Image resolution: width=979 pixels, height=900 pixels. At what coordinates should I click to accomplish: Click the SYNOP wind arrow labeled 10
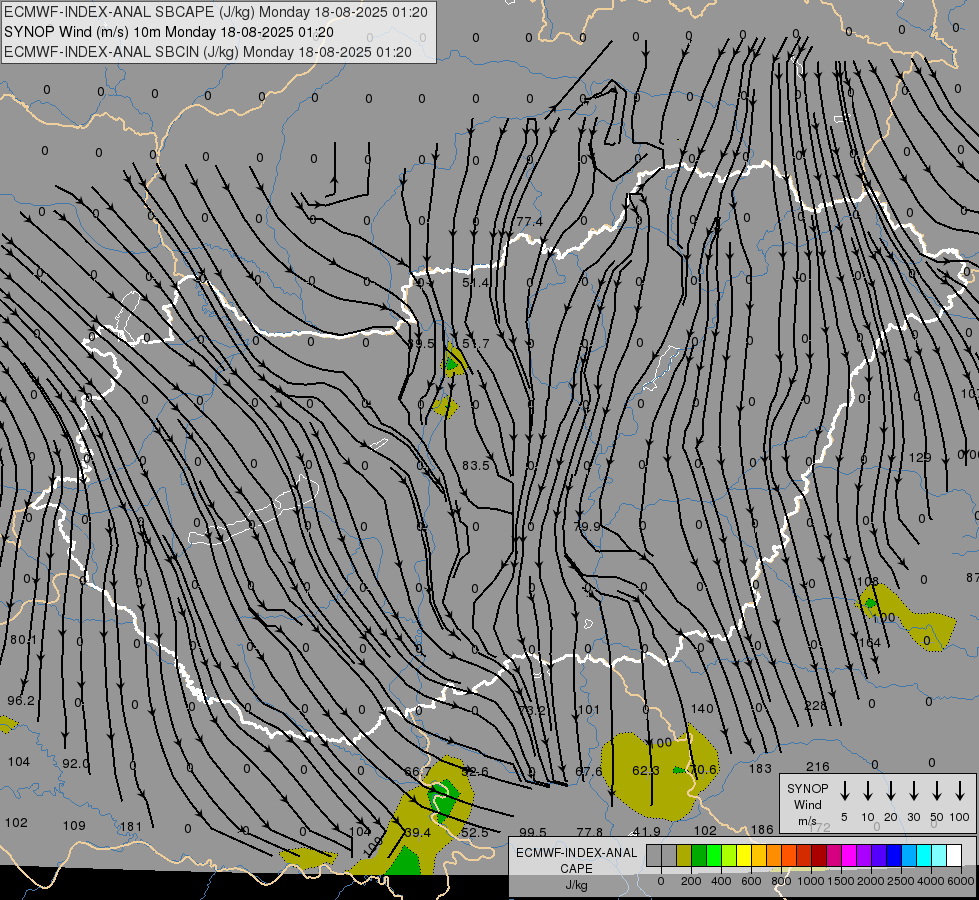(868, 791)
